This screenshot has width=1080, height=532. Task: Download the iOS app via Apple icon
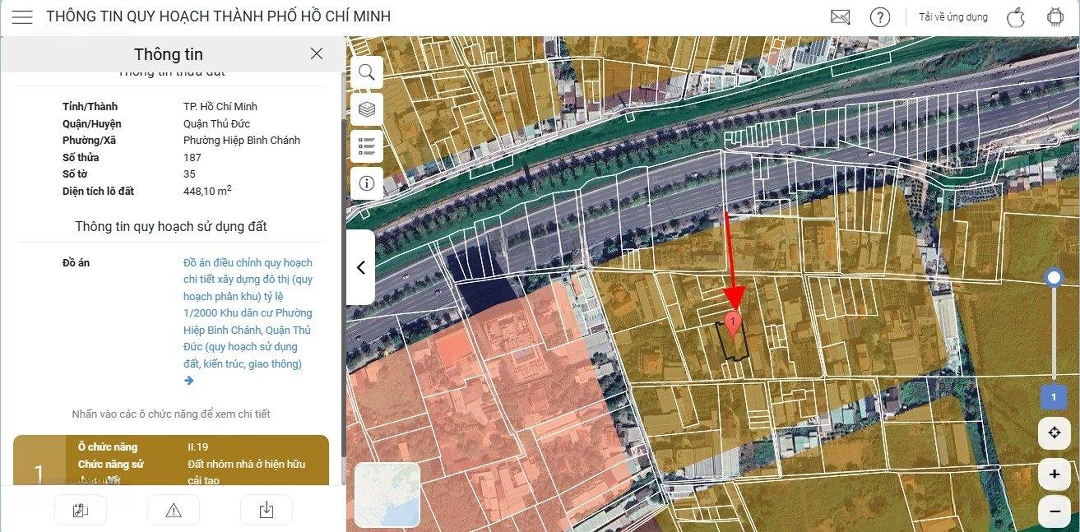coord(1015,17)
